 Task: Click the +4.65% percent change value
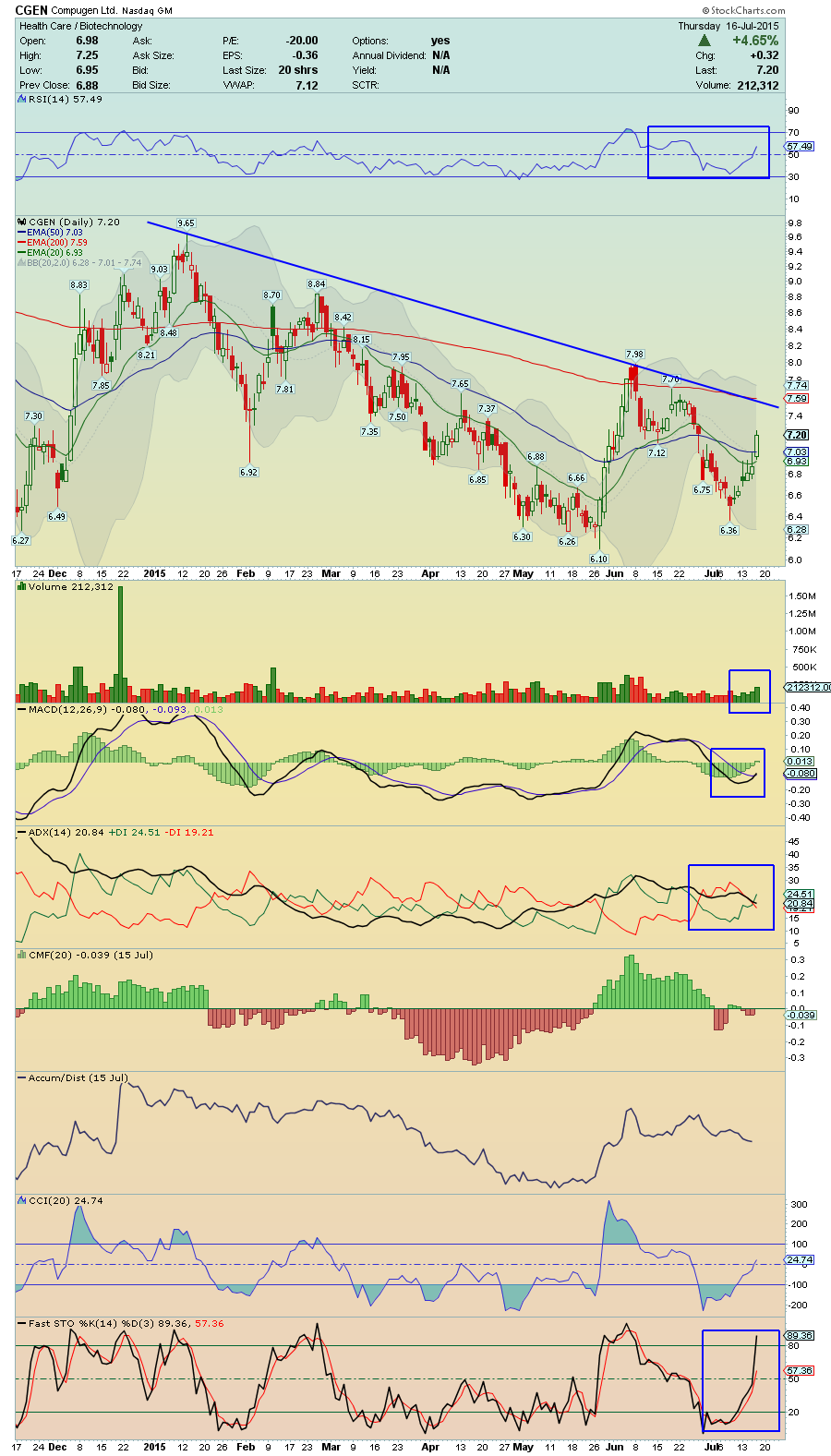pyautogui.click(x=755, y=41)
